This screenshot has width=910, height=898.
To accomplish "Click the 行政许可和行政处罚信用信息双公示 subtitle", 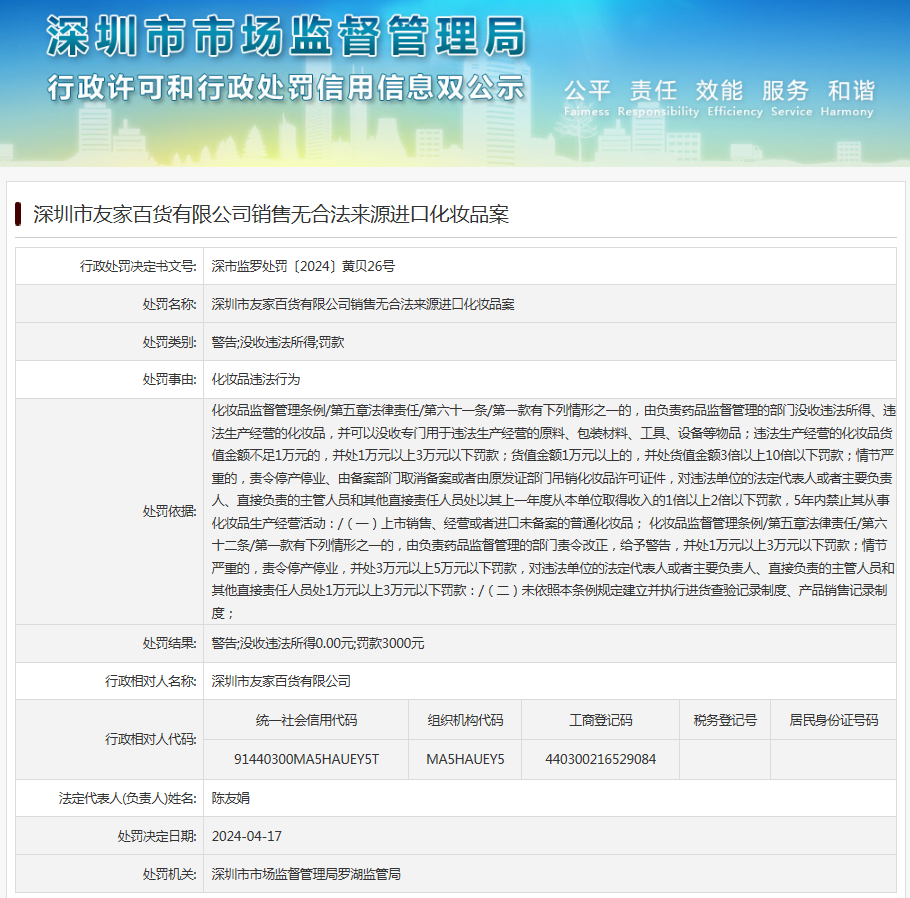I will click(x=286, y=88).
